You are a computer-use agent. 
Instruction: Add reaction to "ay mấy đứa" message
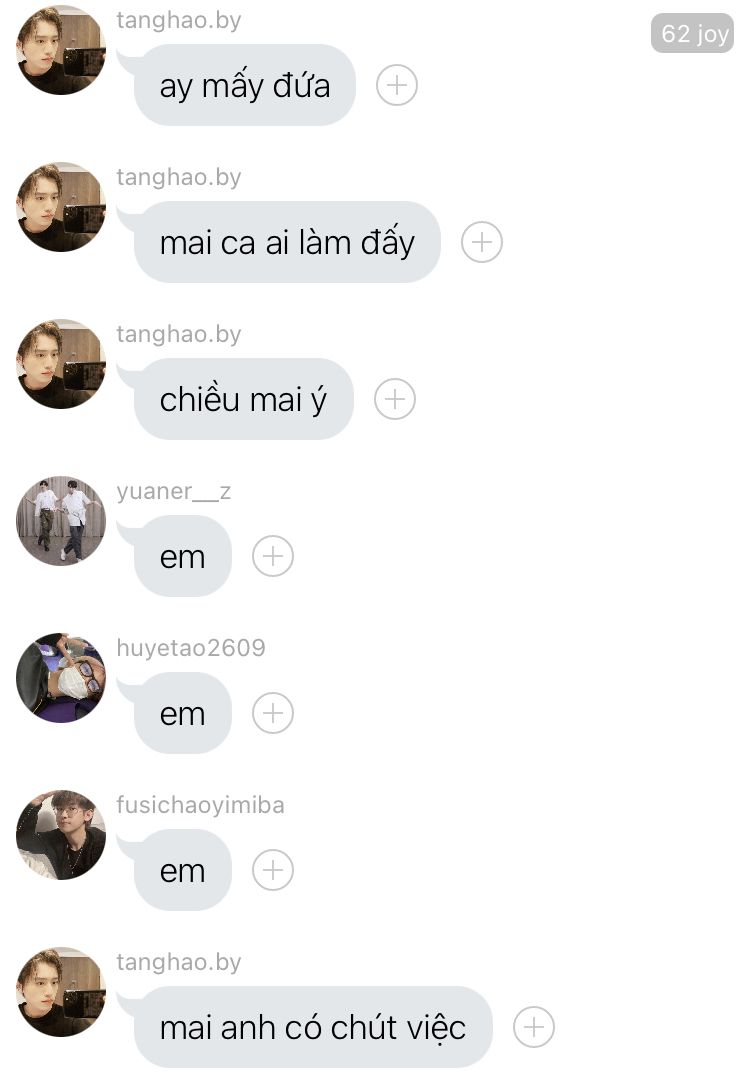[x=397, y=86]
